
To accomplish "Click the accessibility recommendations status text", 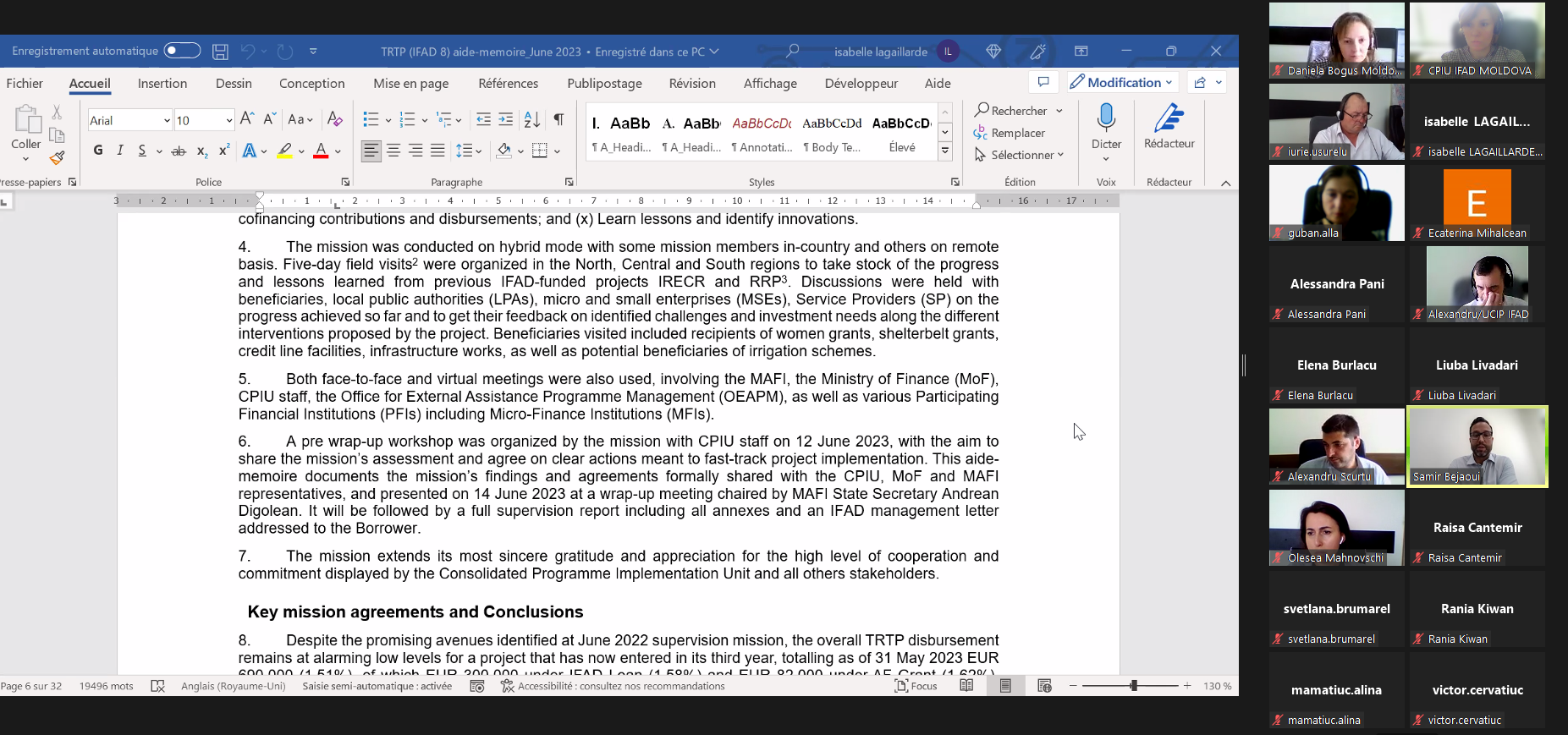I will tap(620, 686).
